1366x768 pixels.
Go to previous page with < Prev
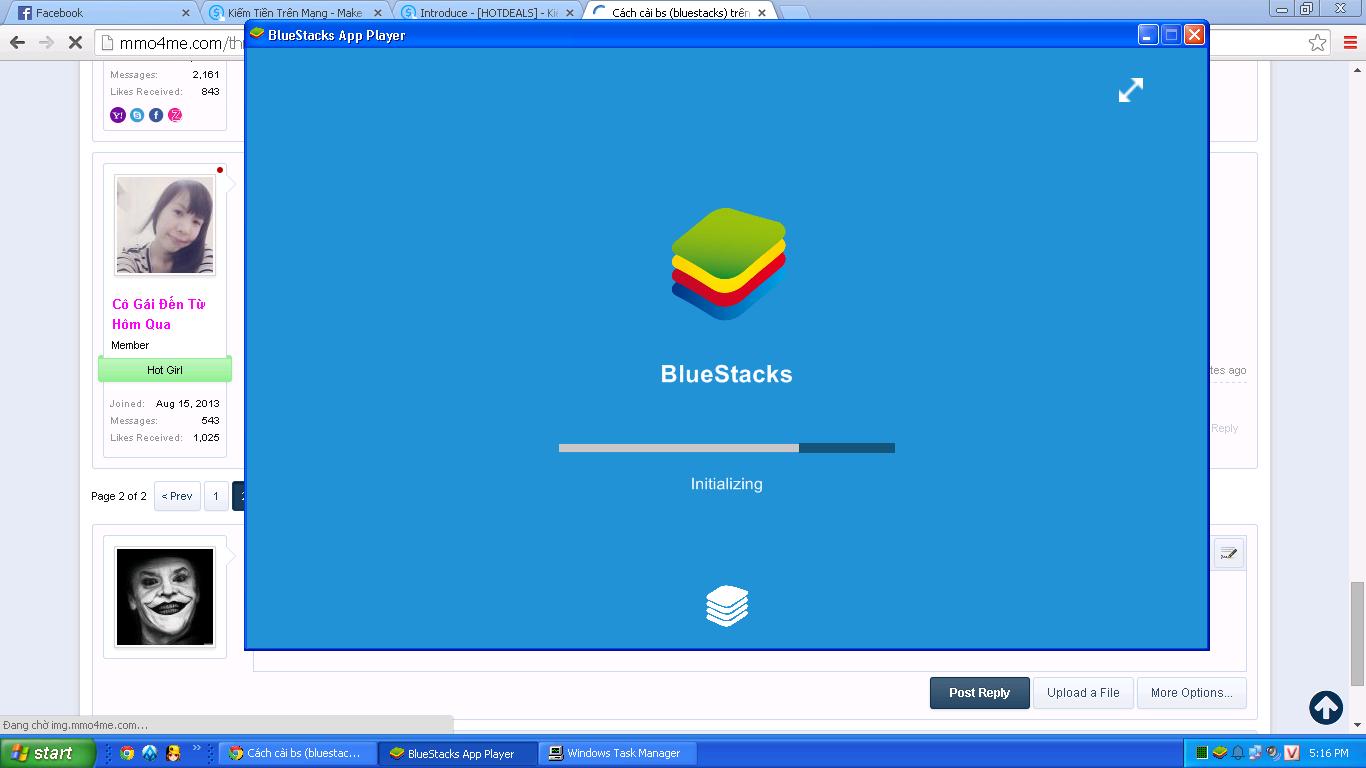pyautogui.click(x=177, y=496)
